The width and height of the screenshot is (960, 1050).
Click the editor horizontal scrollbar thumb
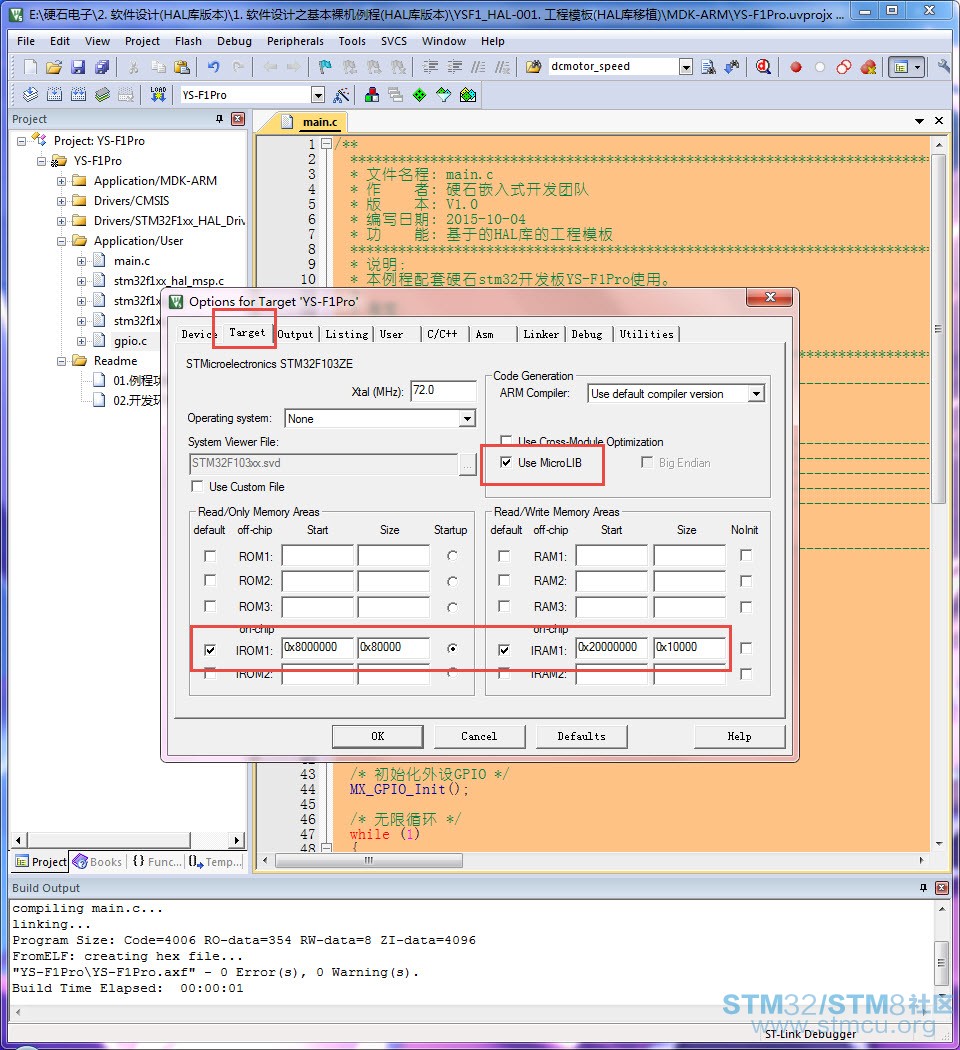point(369,860)
